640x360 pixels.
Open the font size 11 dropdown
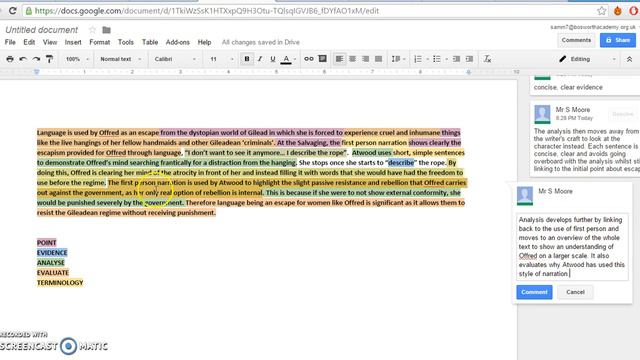point(222,59)
